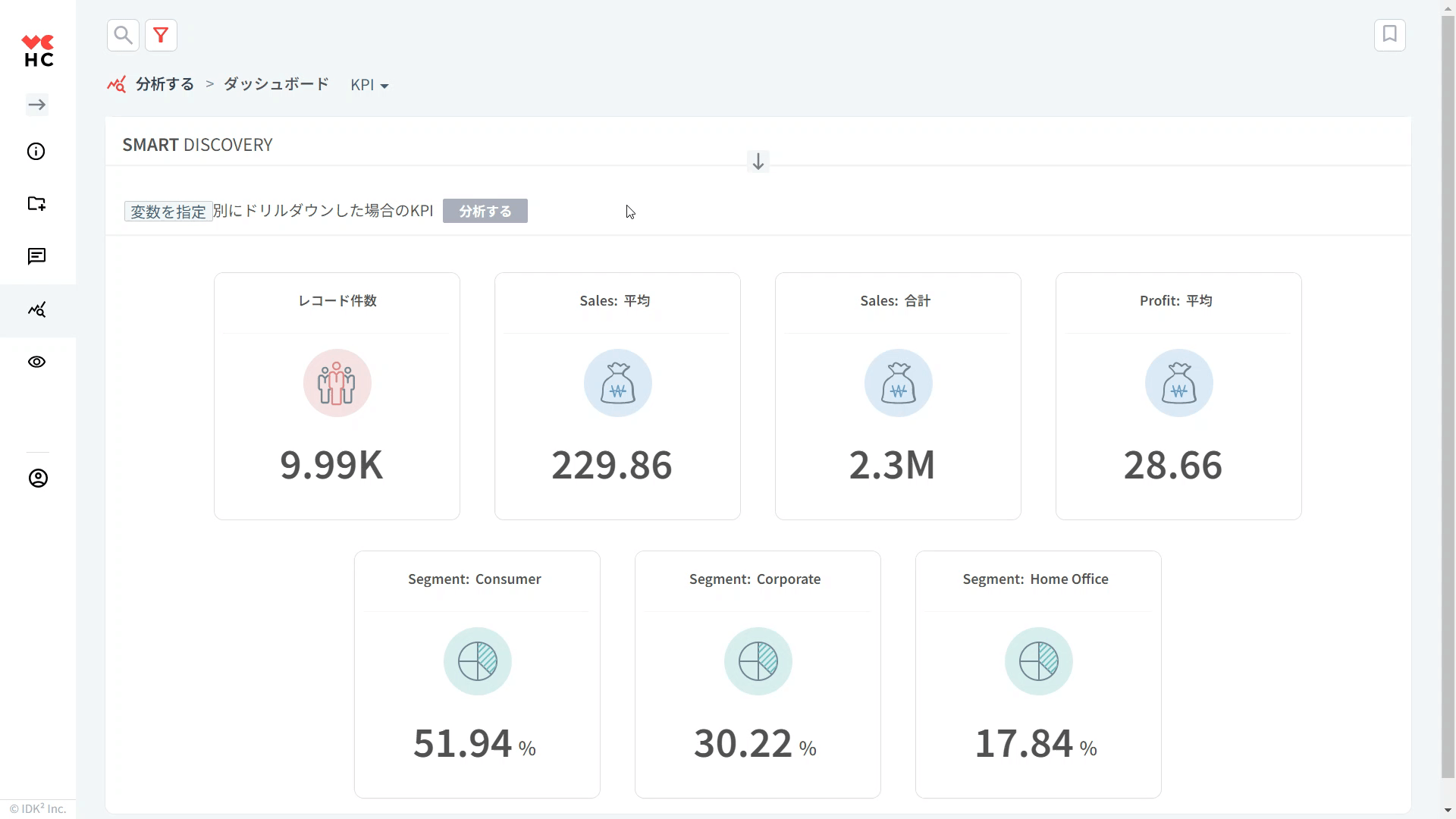The width and height of the screenshot is (1456, 819).
Task: Click the add folder sidebar icon
Action: coord(36,203)
